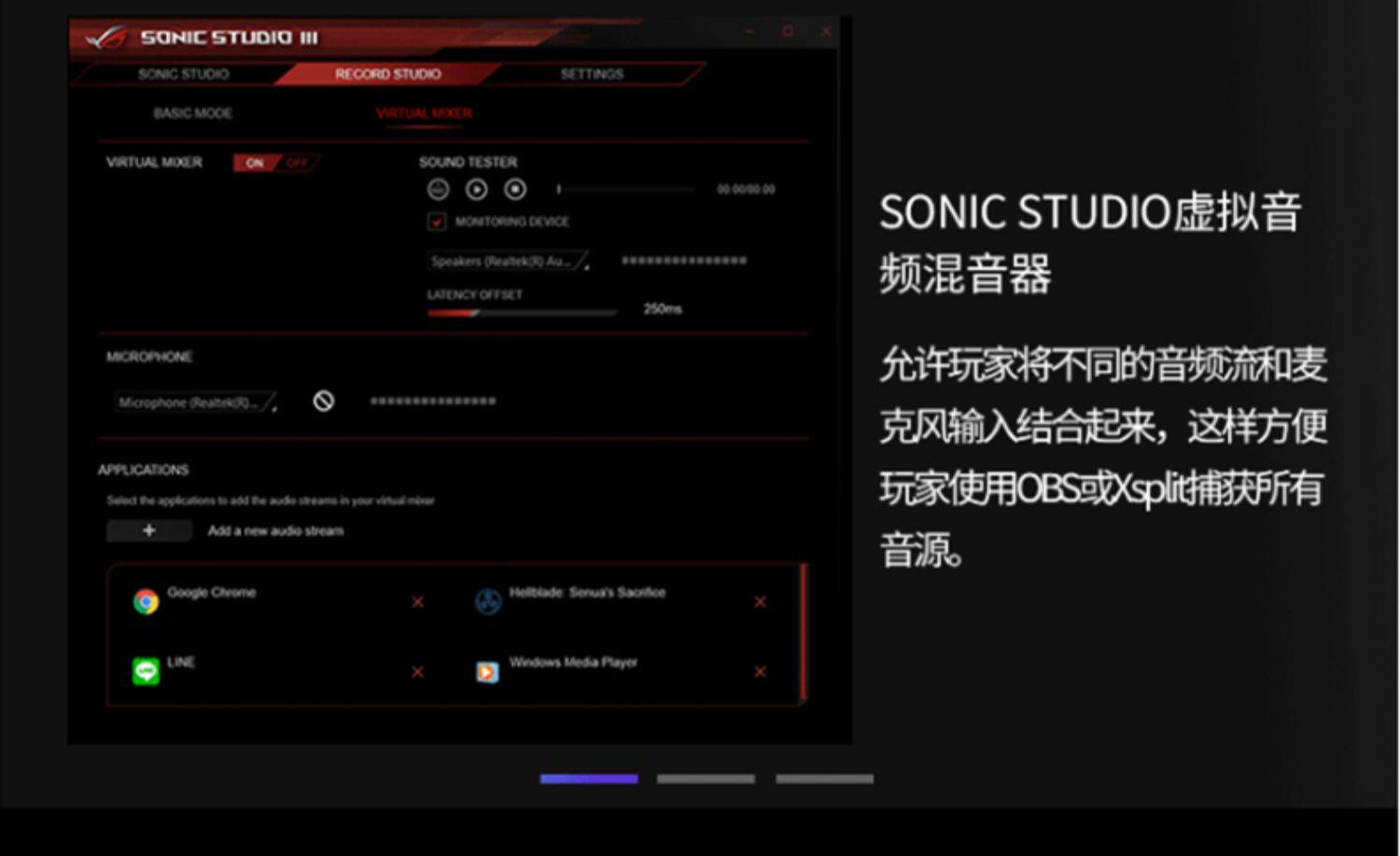Remove Windows Media Player stream

[x=760, y=672]
